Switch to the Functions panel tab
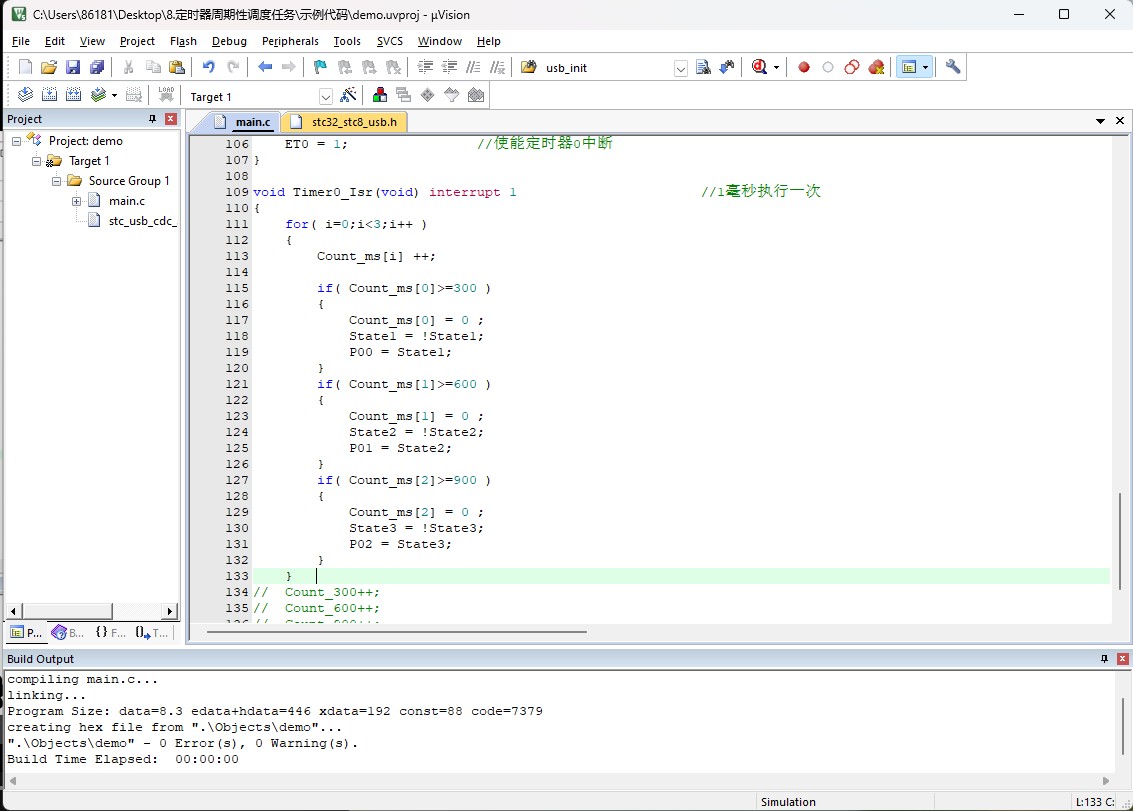Screen dimensions: 1133x811 click(x=111, y=633)
